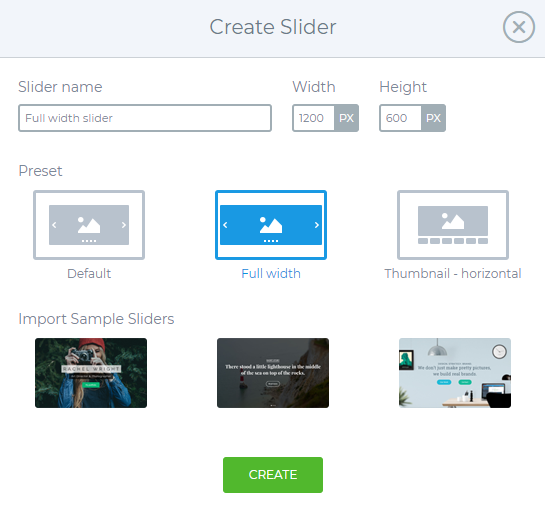Click the green CREATE button
The width and height of the screenshot is (545, 517).
point(273,475)
